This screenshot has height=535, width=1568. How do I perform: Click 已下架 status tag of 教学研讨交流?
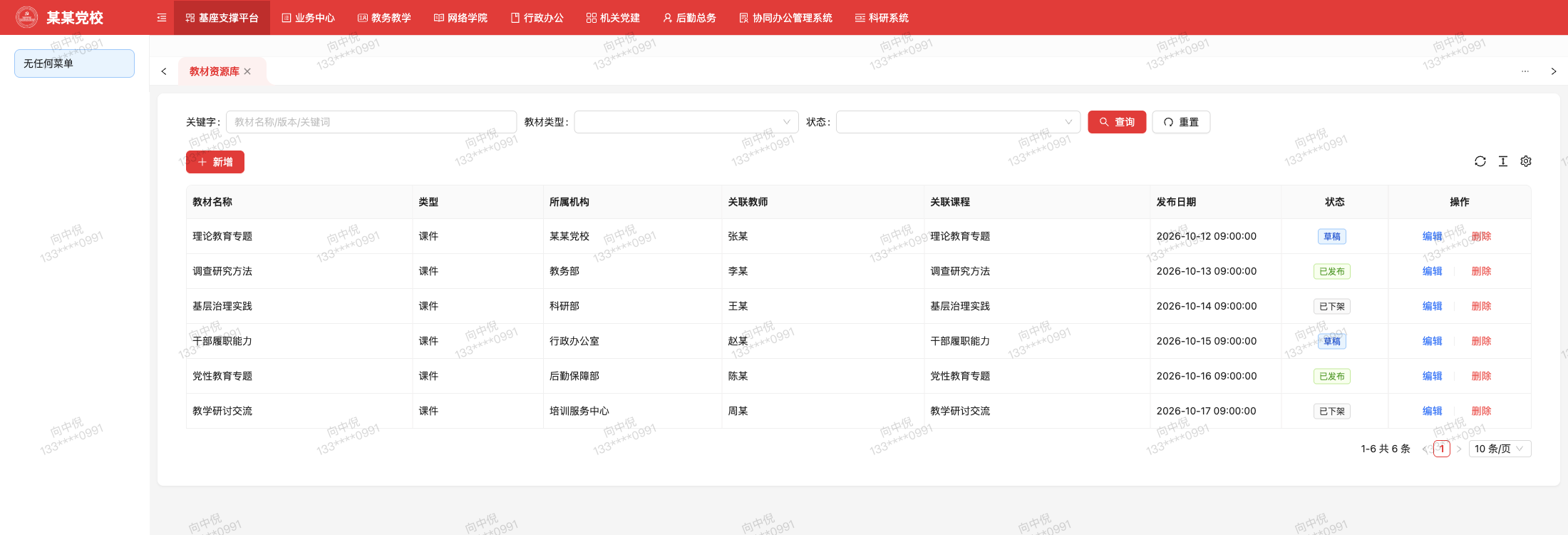(x=1331, y=411)
